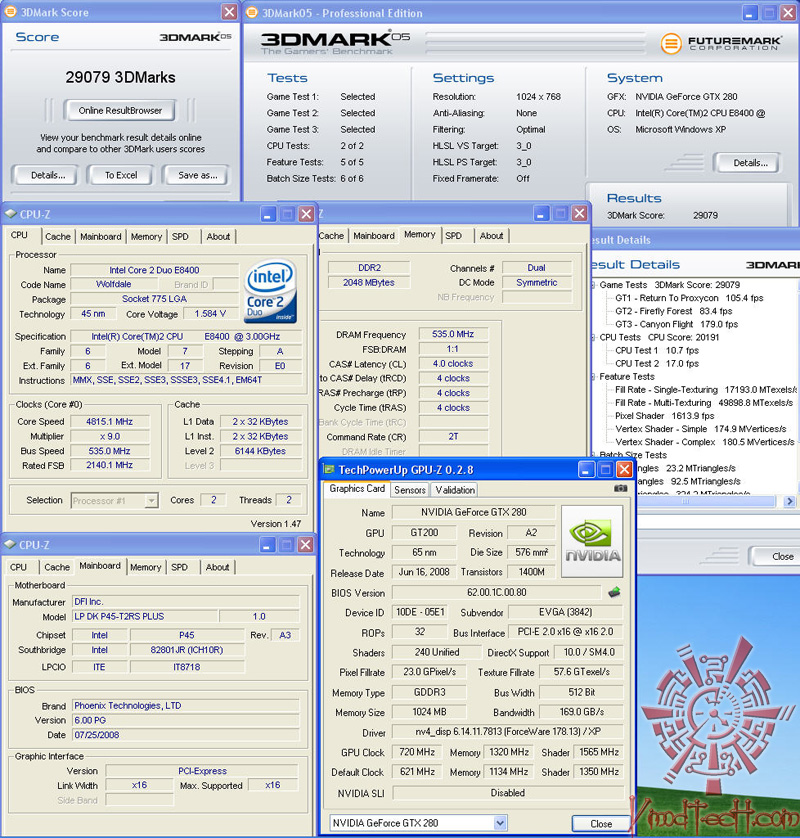Open the GPU selector dropdown in GPU-Z
Screen dimensions: 800x838
500,823
